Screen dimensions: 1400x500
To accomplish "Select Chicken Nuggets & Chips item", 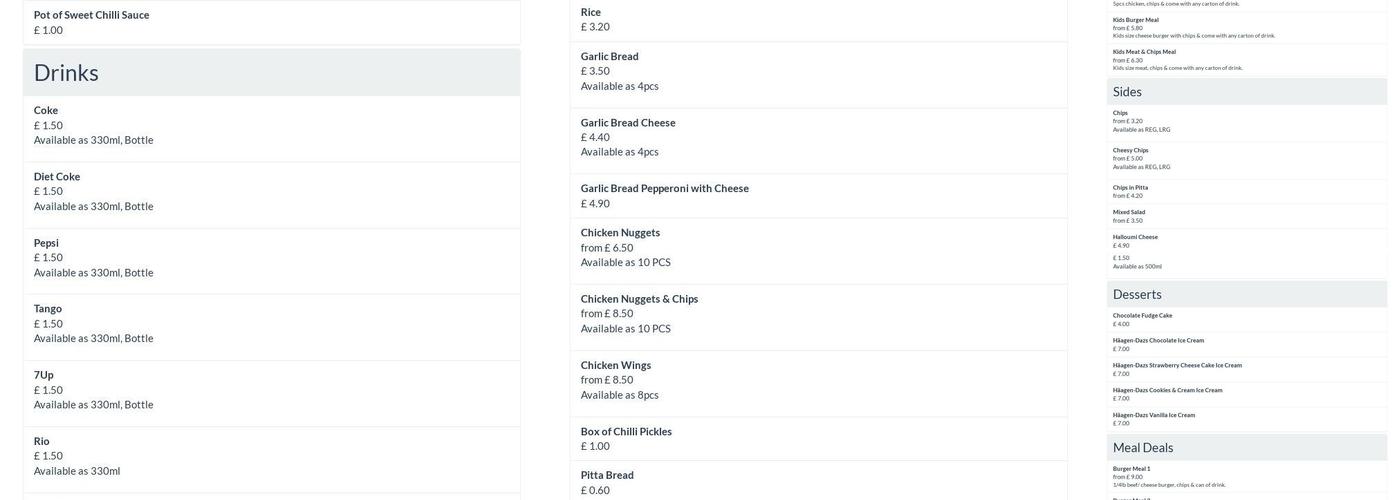I will 639,299.
